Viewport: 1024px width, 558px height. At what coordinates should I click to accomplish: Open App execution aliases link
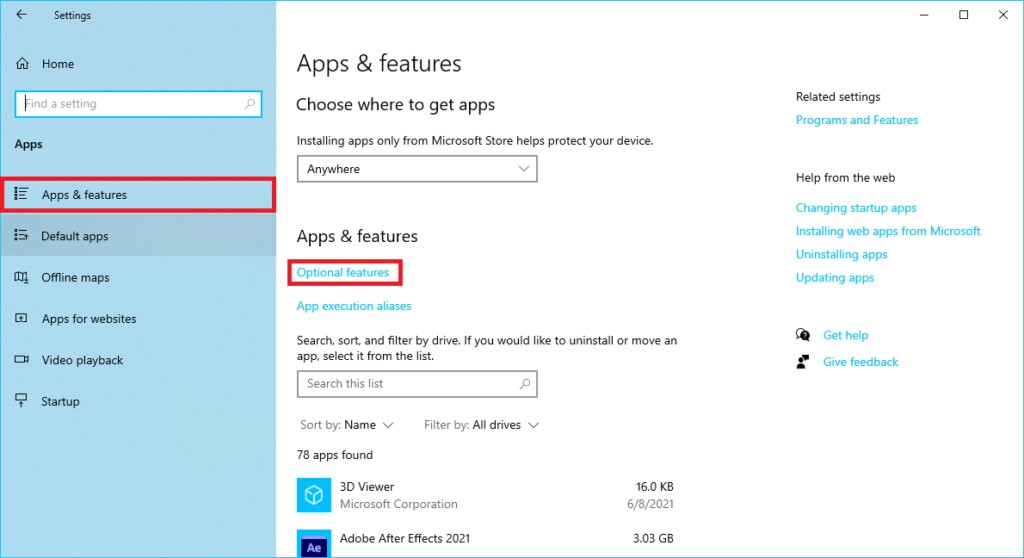pyautogui.click(x=354, y=306)
